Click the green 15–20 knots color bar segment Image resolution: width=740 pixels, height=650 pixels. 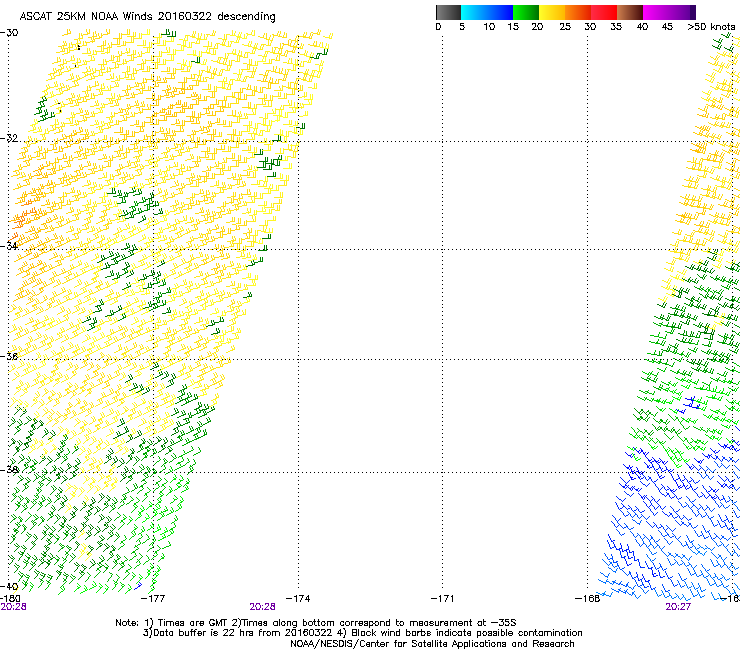pyautogui.click(x=526, y=12)
